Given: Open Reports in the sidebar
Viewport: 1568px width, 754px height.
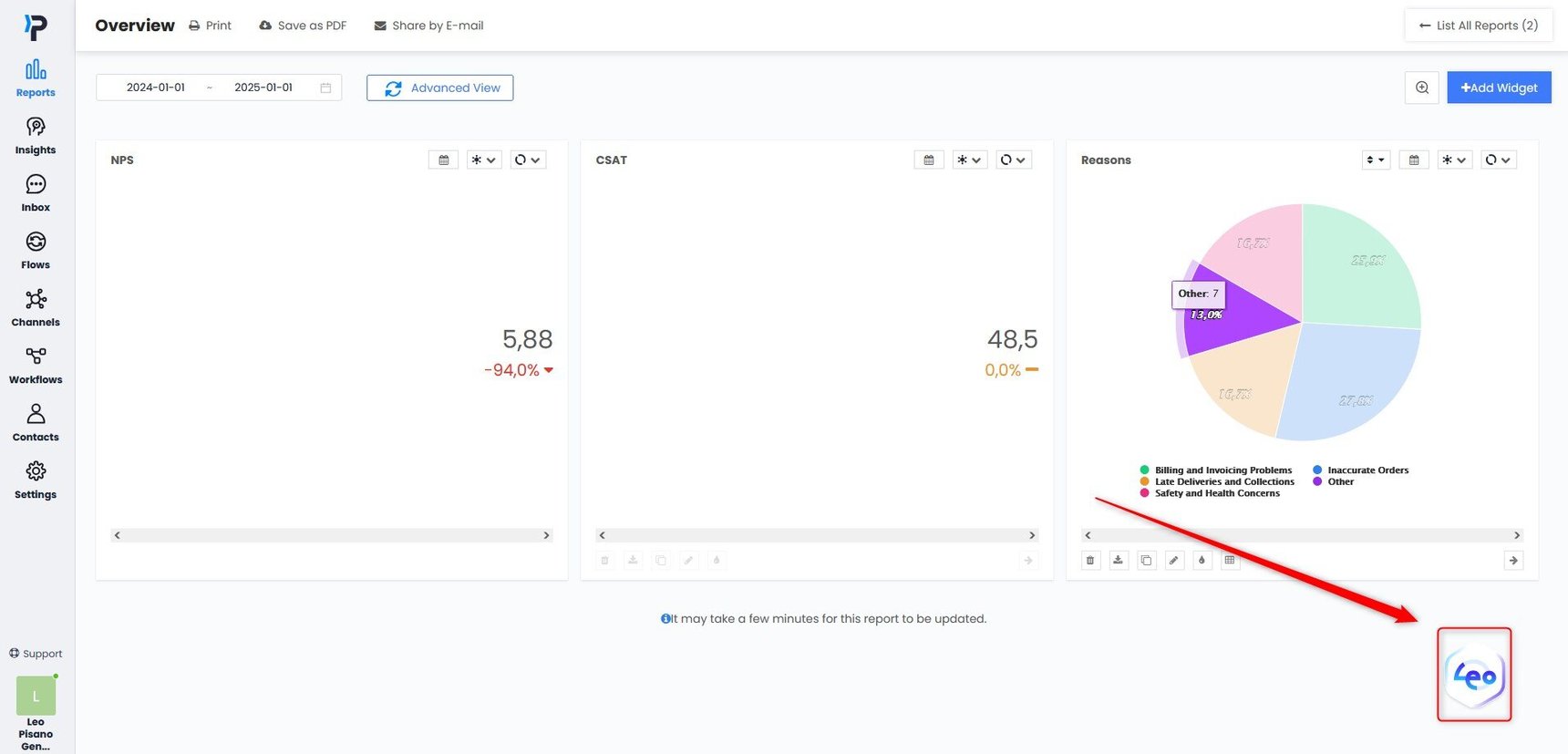Looking at the screenshot, I should 36,78.
